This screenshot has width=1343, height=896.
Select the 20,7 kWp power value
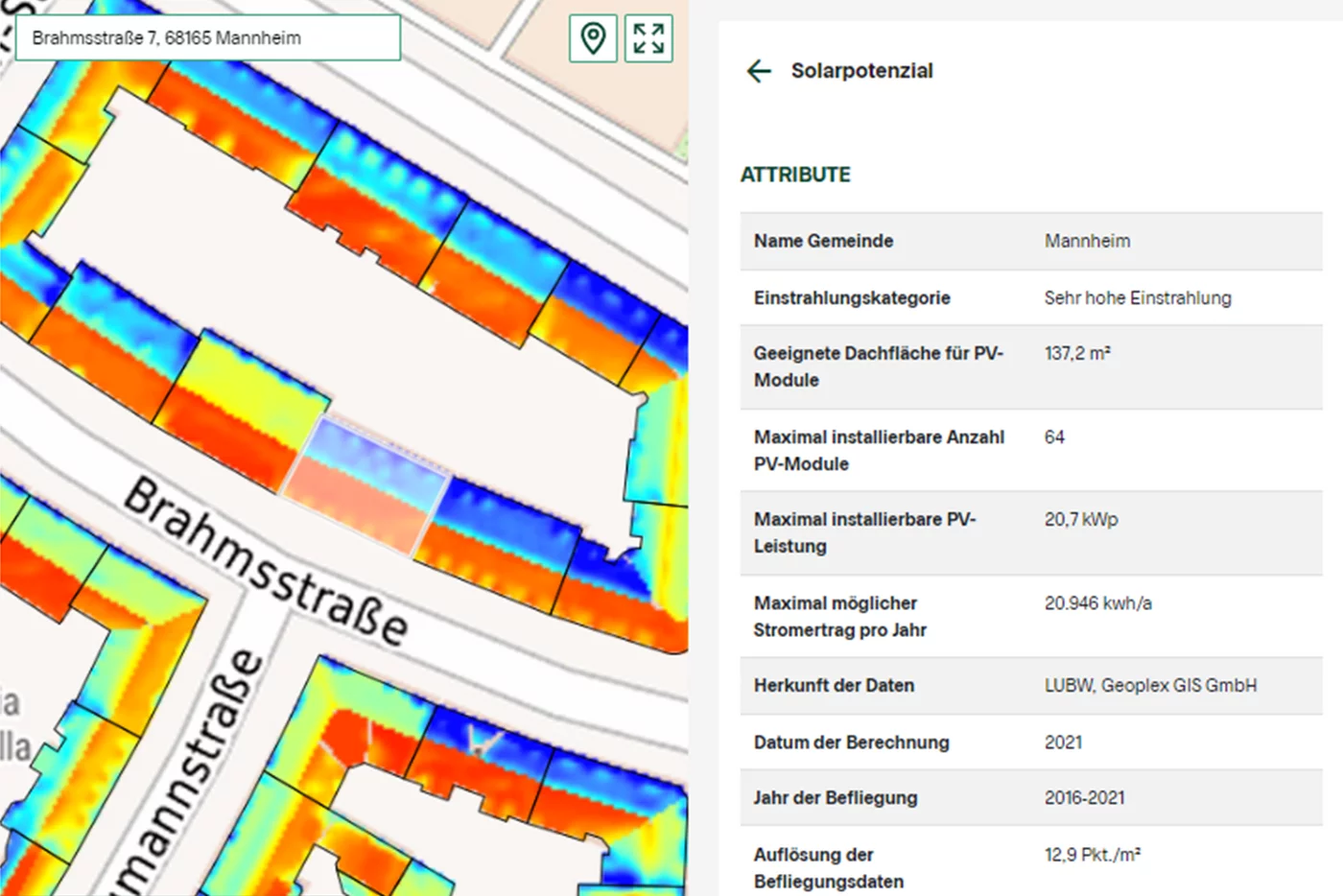[1081, 519]
